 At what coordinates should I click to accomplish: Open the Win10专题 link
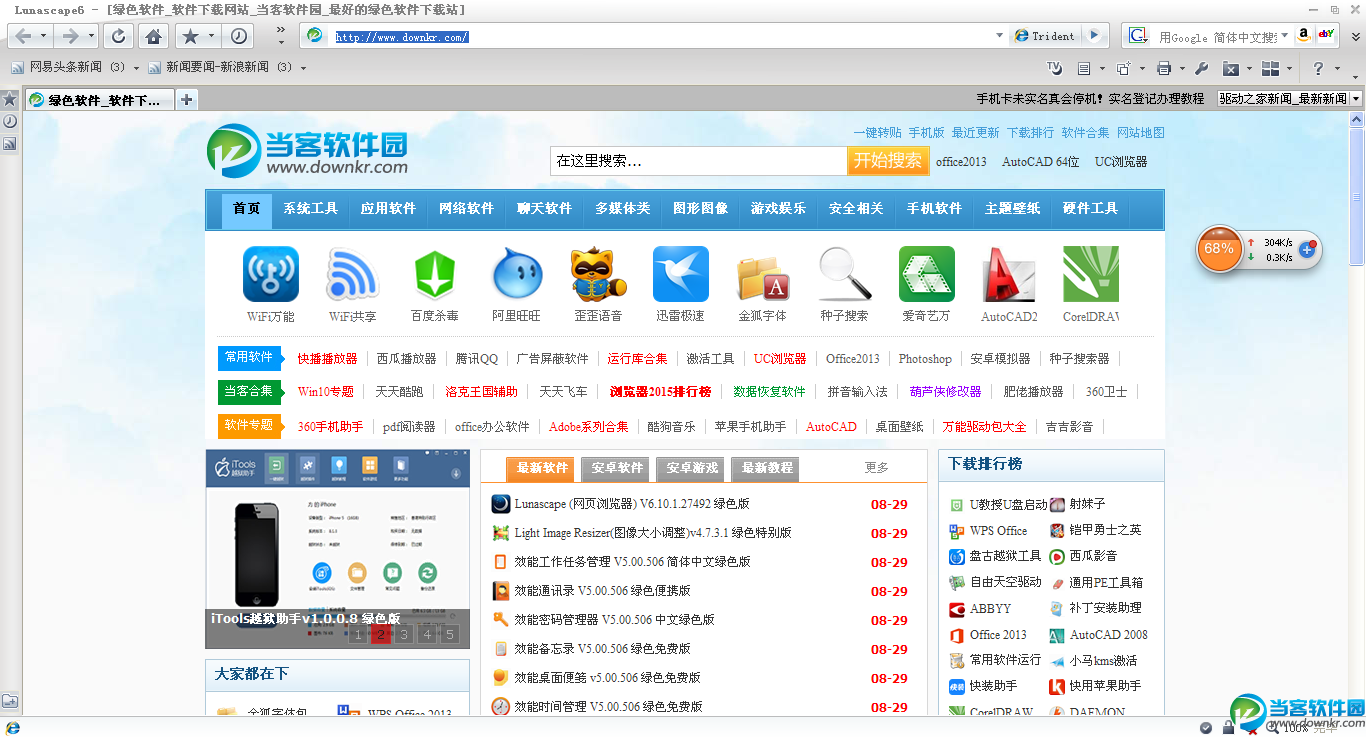326,392
